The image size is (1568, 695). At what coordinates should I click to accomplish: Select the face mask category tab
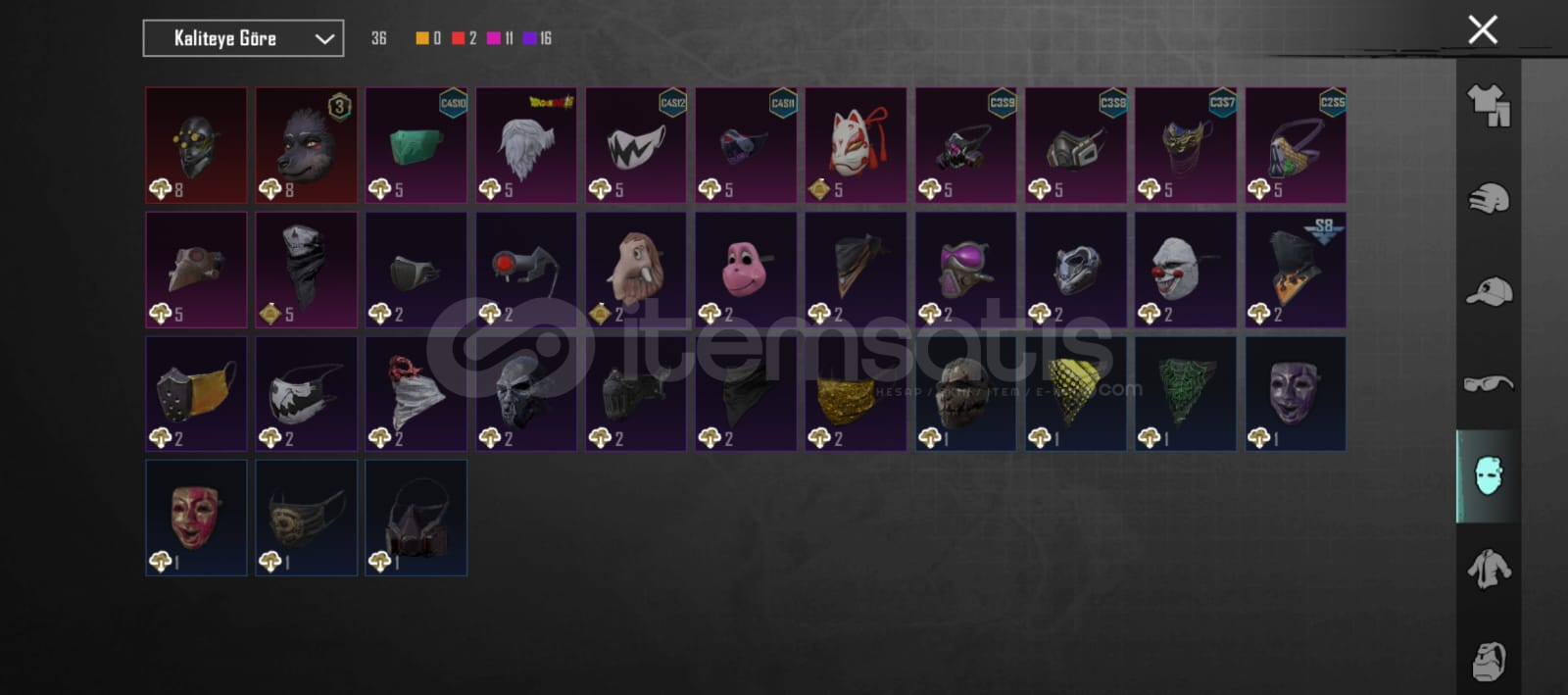[1488, 476]
